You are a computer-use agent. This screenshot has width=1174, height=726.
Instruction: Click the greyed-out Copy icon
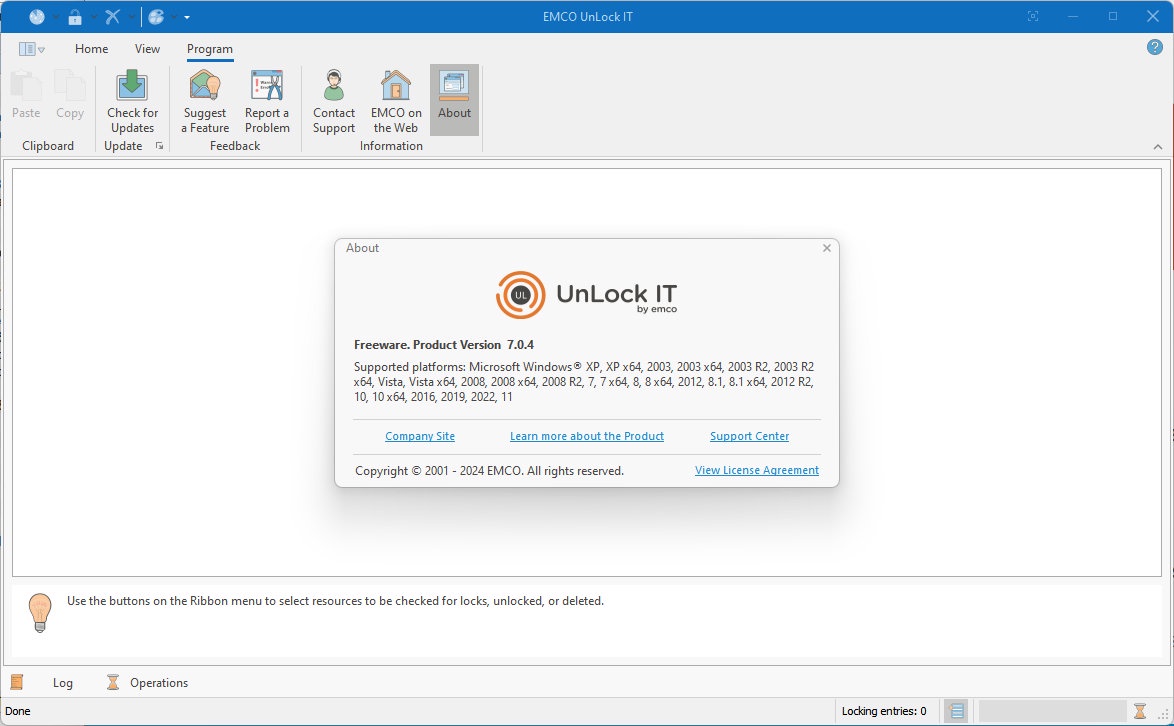[70, 85]
